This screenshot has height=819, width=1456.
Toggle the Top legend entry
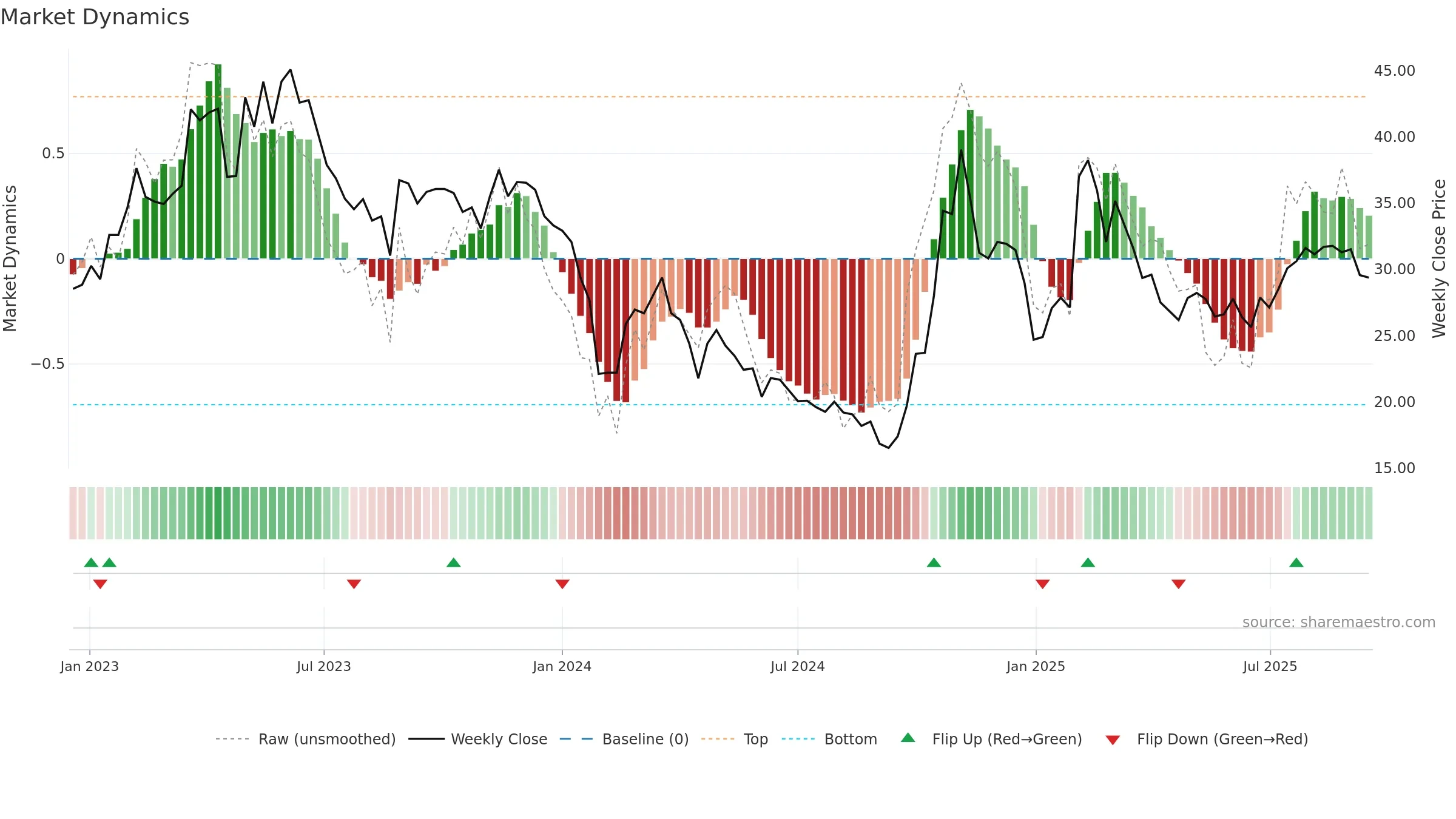tap(734, 739)
